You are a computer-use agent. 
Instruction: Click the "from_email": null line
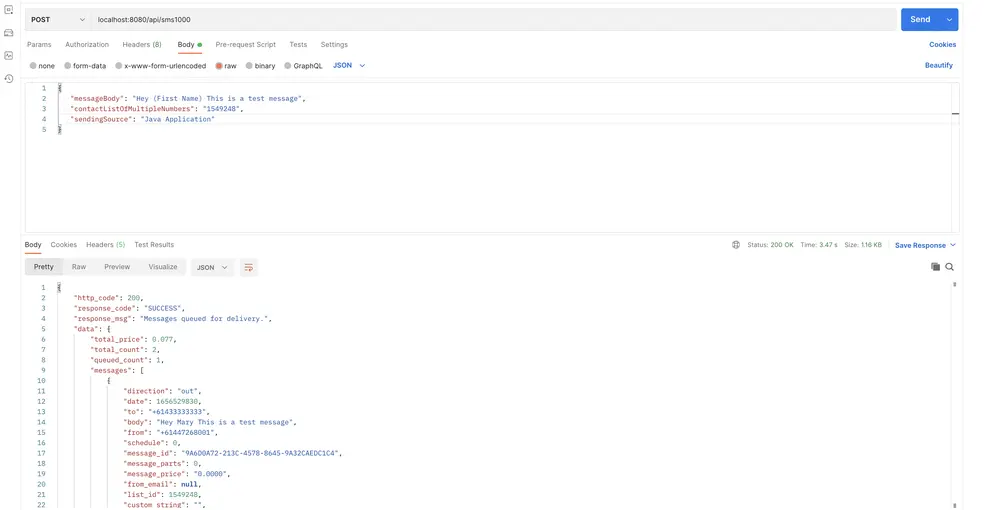point(163,484)
